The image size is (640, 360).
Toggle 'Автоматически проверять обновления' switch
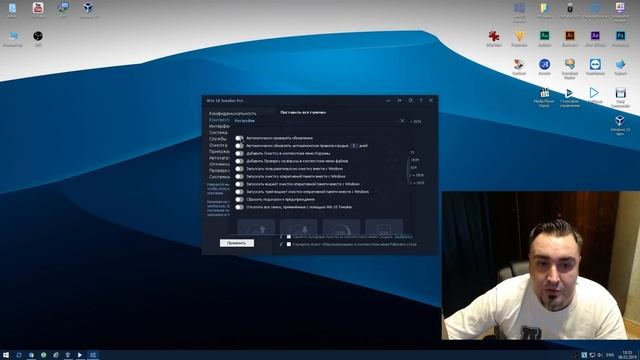239,138
